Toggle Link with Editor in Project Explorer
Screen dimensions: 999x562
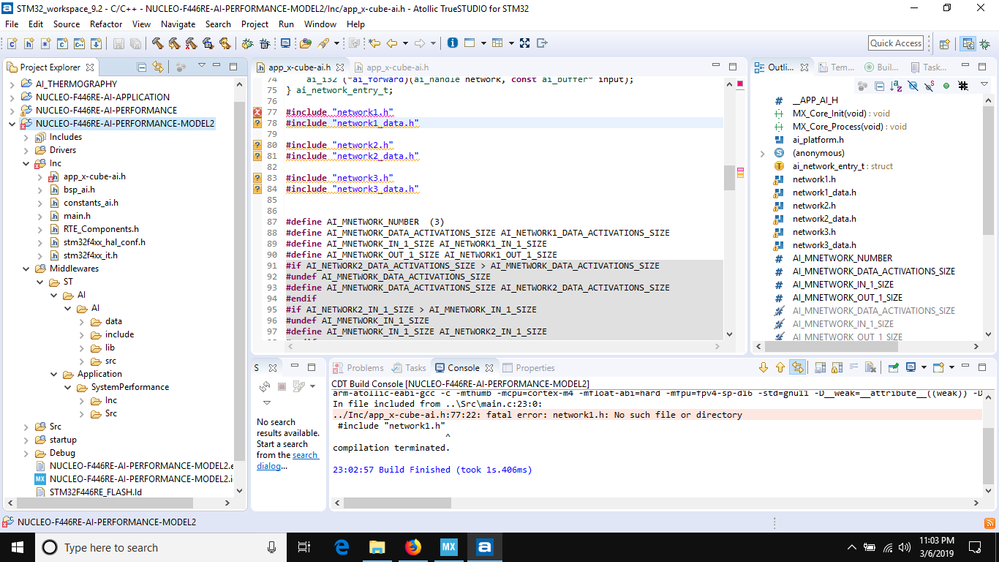click(x=158, y=67)
